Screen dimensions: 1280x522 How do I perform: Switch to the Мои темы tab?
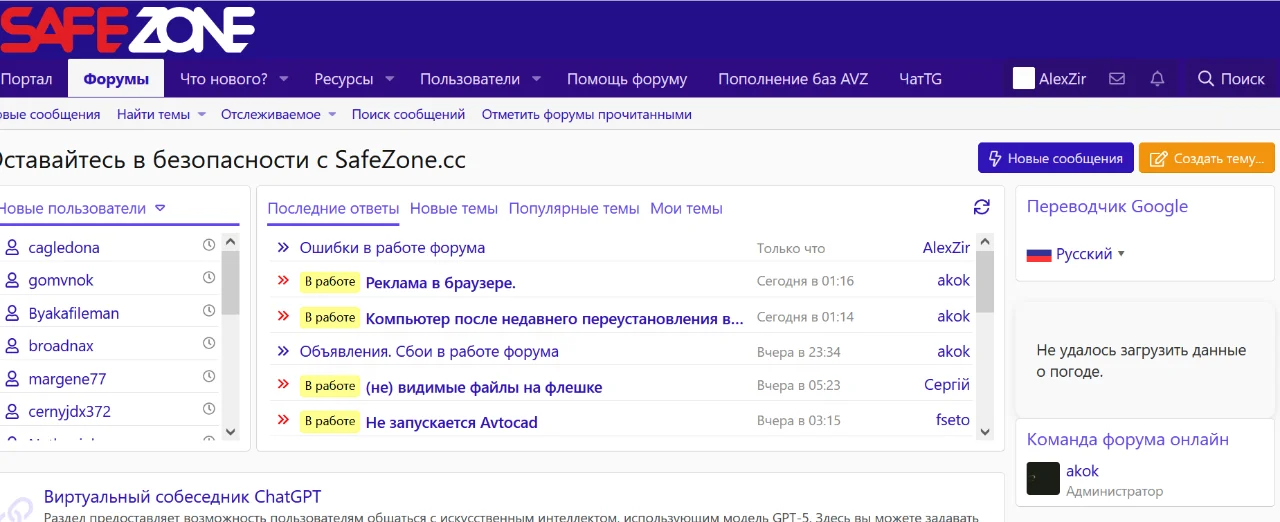click(686, 209)
